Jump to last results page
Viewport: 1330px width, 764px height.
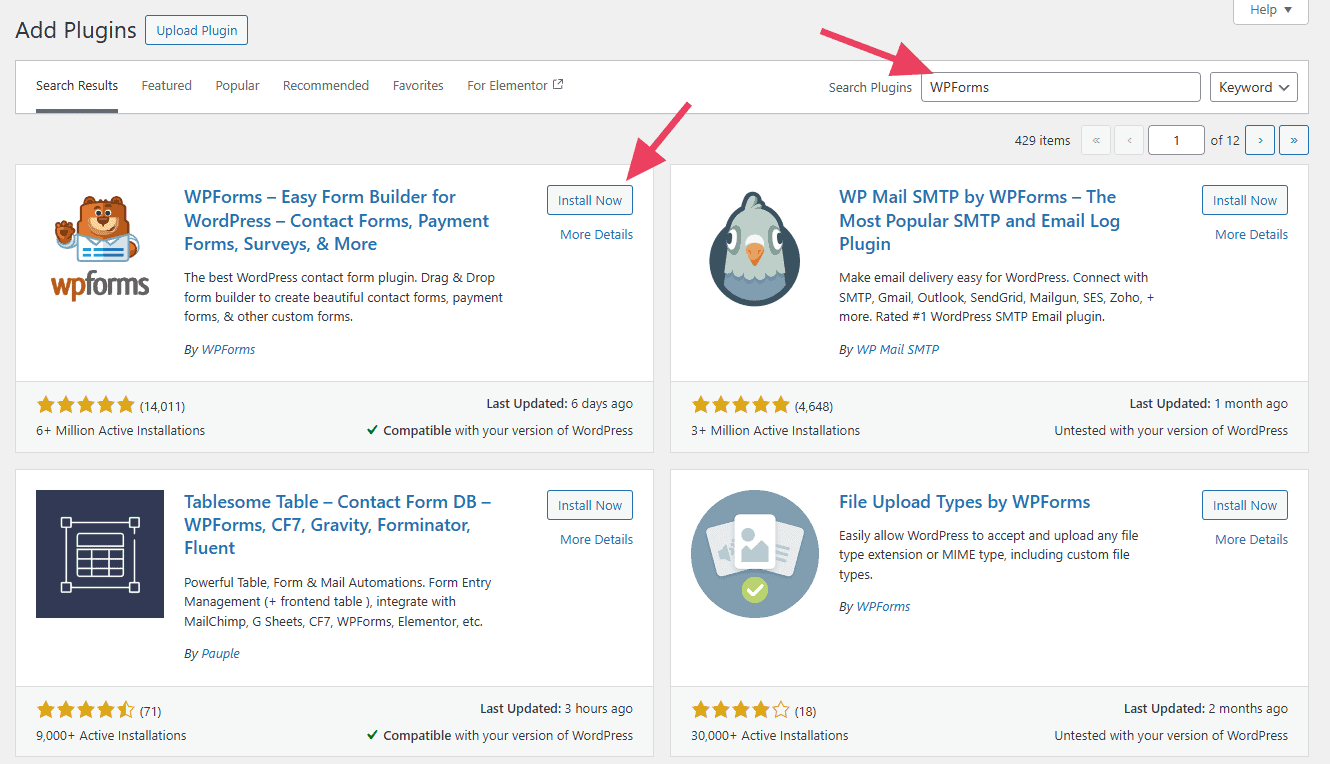coord(1294,140)
